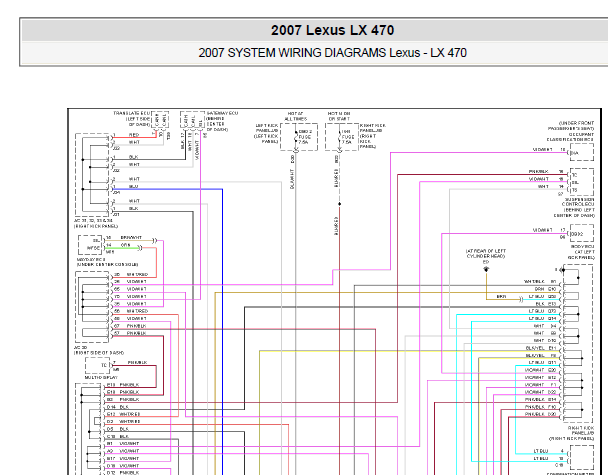
Task: Select 'AT REAR OF LEFT CYLINDER HEAD' text
Action: point(485,254)
